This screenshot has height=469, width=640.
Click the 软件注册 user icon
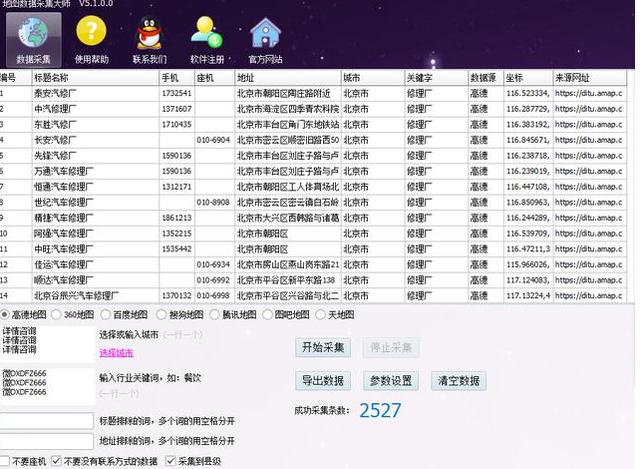point(207,36)
